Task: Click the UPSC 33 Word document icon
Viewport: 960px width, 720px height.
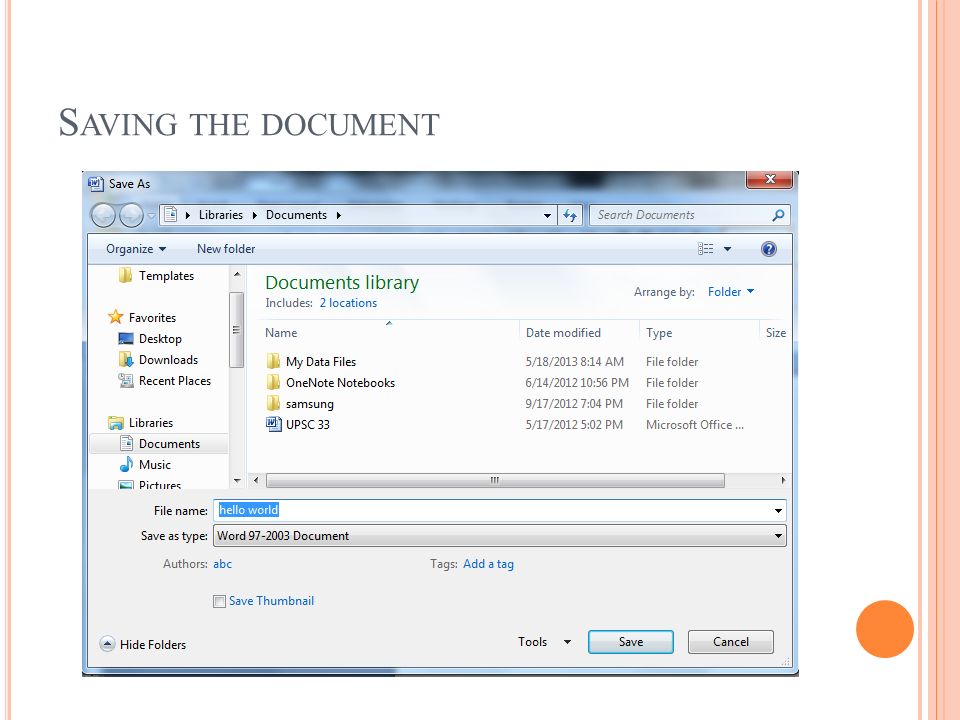Action: [273, 424]
